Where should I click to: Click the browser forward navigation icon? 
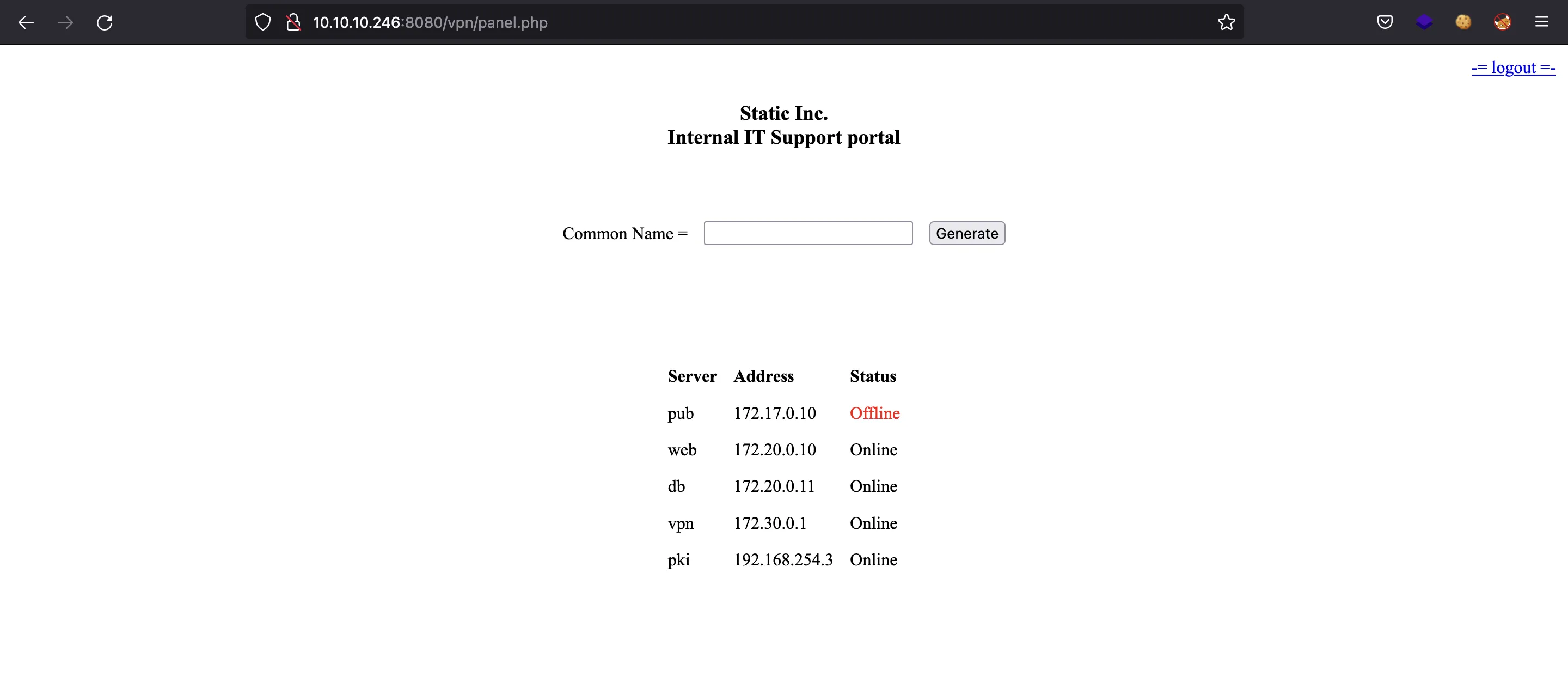click(64, 22)
